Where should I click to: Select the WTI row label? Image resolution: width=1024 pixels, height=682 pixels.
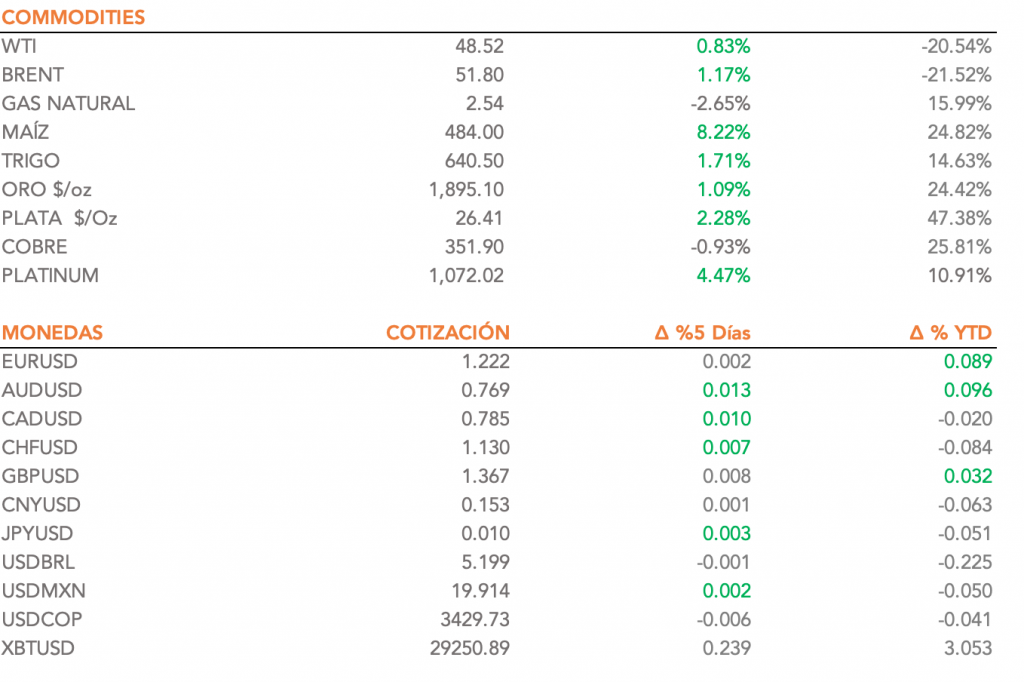(20, 46)
